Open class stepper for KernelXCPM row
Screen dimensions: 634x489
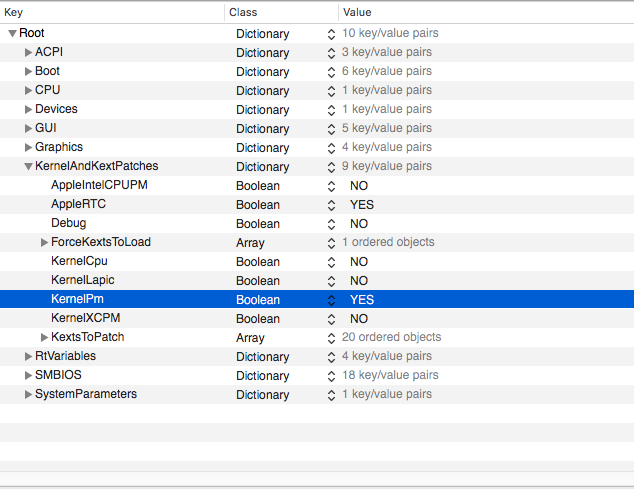[x=331, y=320]
